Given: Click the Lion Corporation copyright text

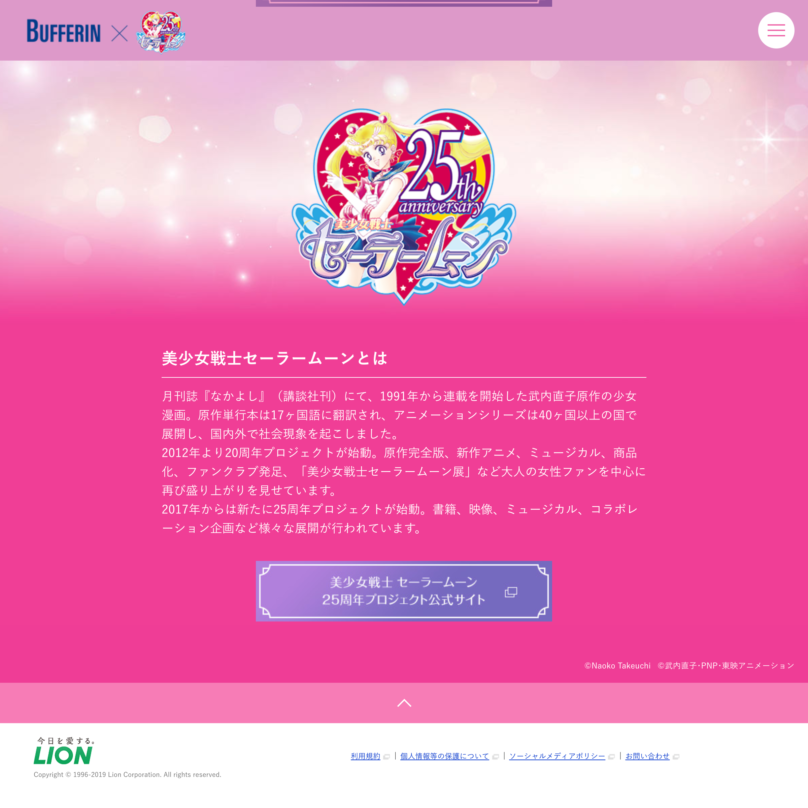Looking at the screenshot, I should 127,775.
